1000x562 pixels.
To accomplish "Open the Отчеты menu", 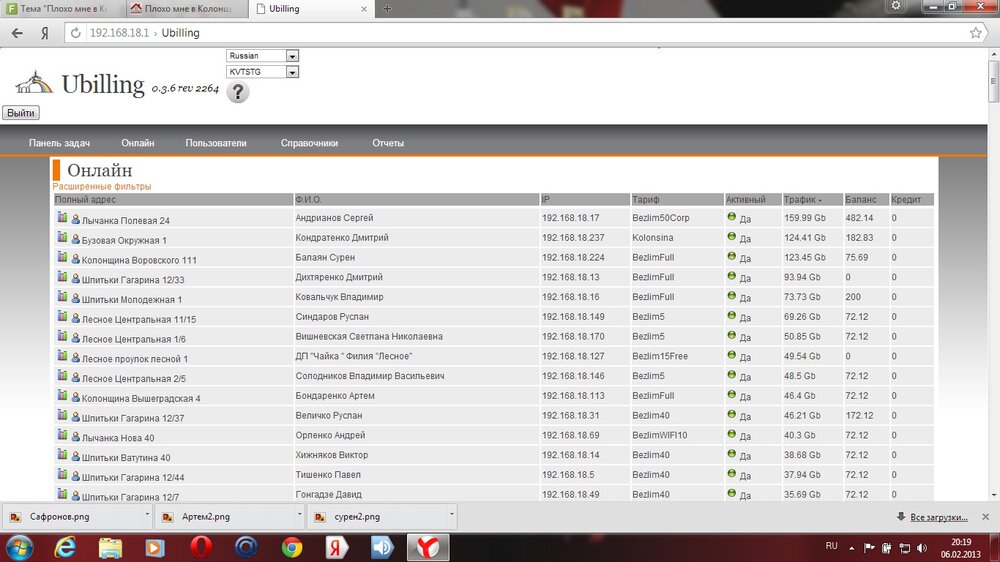I will (388, 143).
